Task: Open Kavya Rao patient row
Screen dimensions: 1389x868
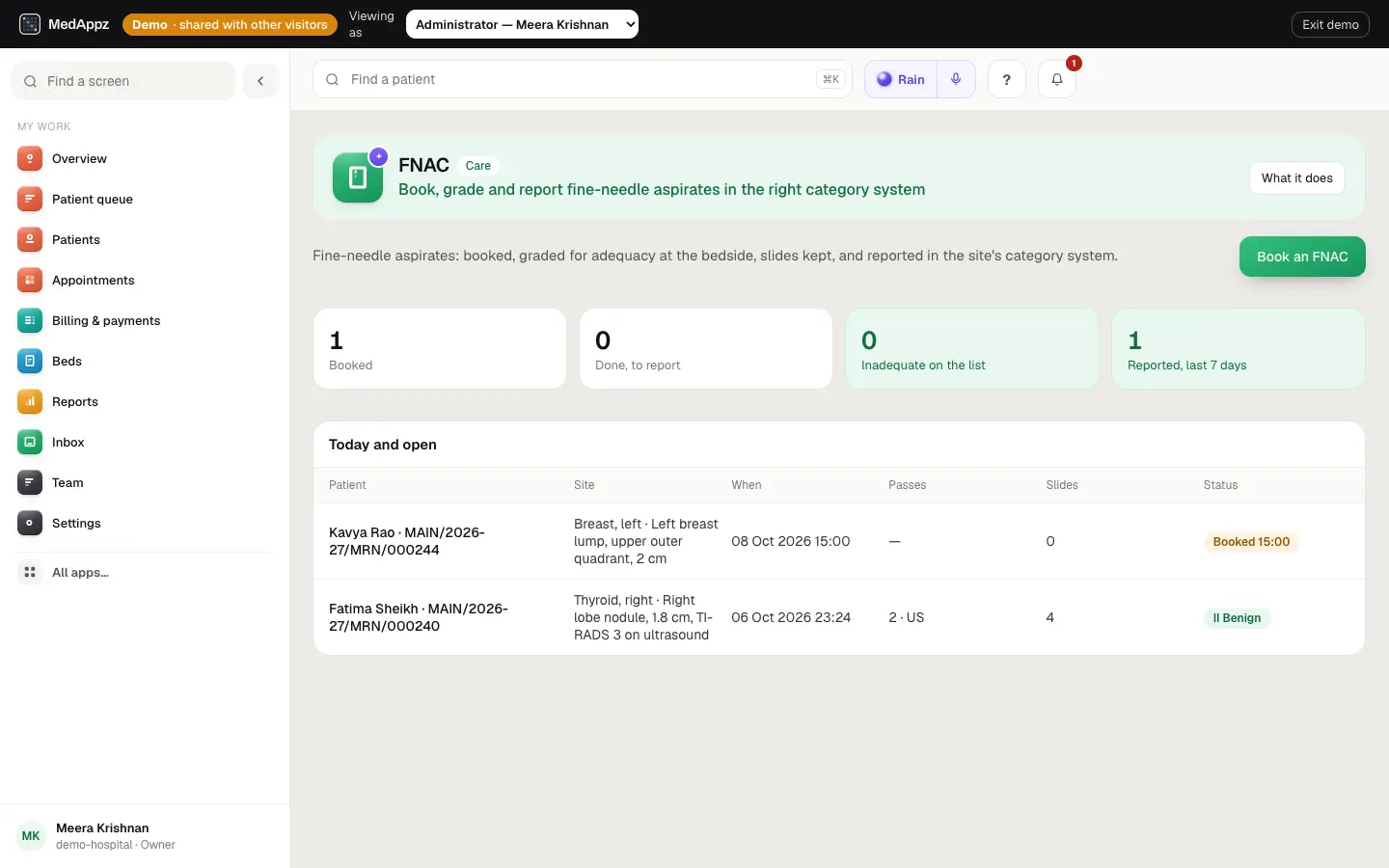Action: click(839, 541)
